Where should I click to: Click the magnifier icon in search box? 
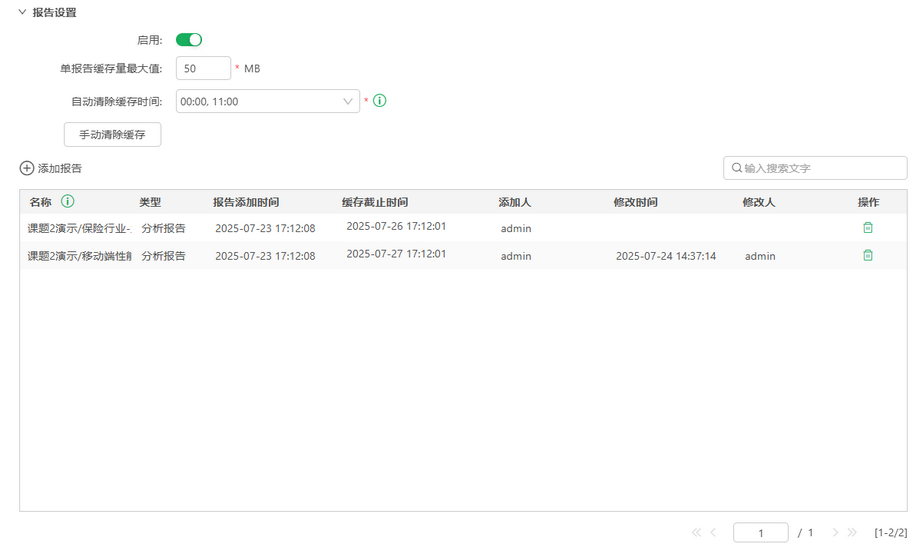[x=737, y=168]
